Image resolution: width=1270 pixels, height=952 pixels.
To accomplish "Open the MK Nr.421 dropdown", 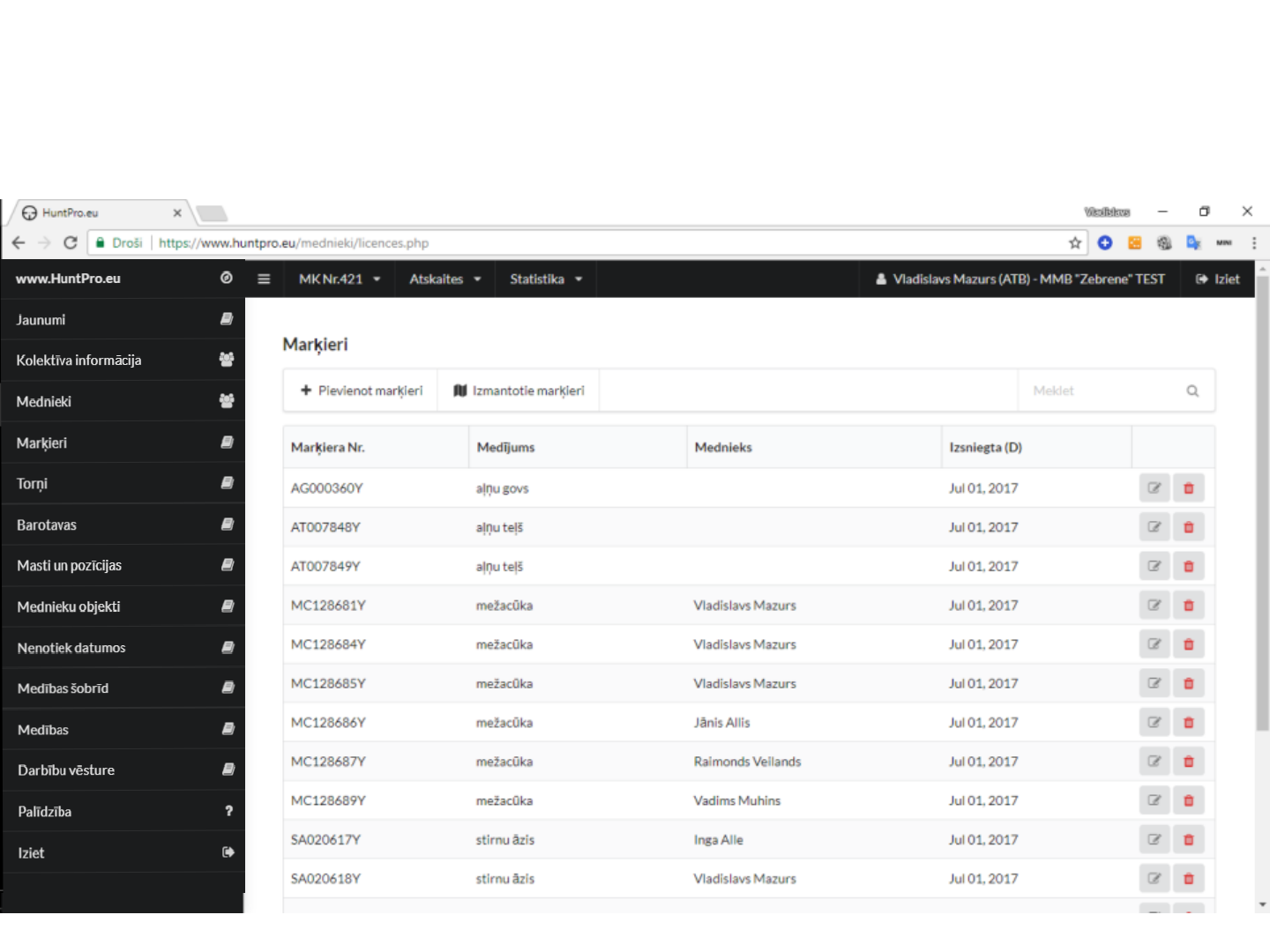I will click(340, 279).
